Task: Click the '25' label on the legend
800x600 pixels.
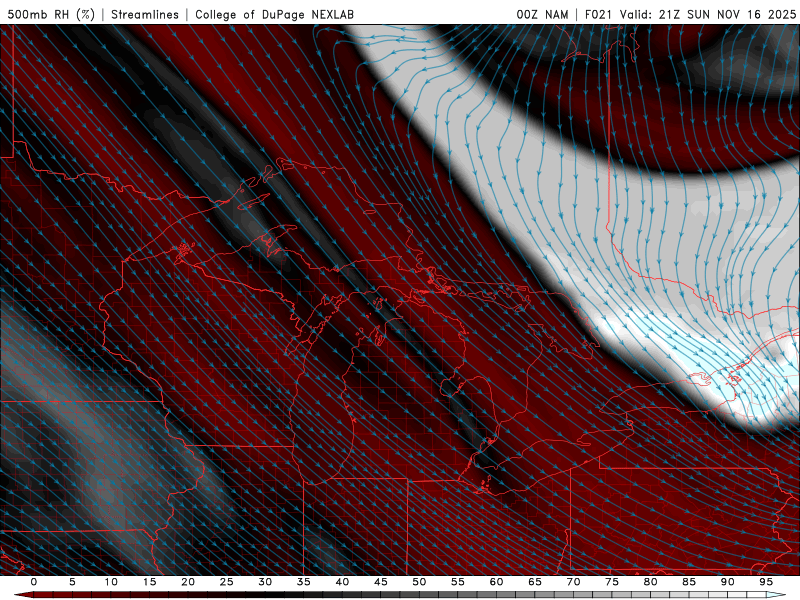Action: [227, 582]
